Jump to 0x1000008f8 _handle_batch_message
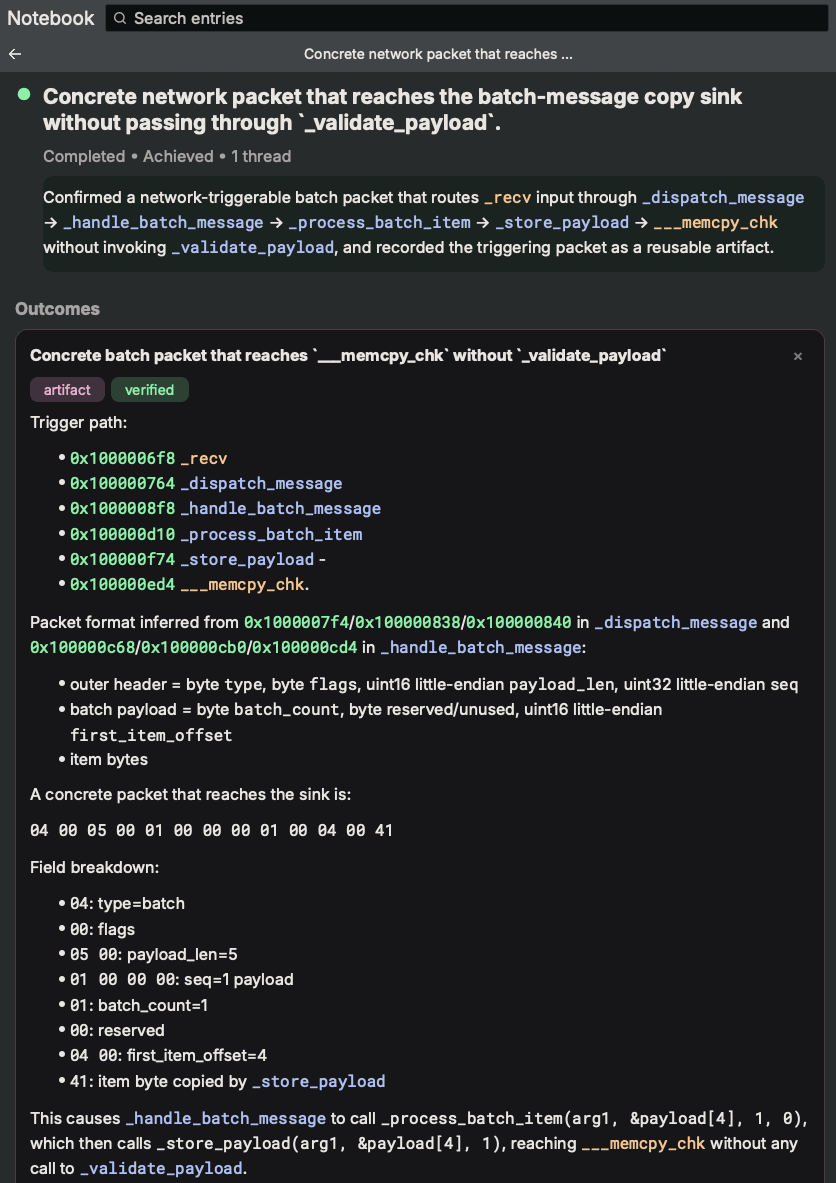This screenshot has width=836, height=1183. 226,509
